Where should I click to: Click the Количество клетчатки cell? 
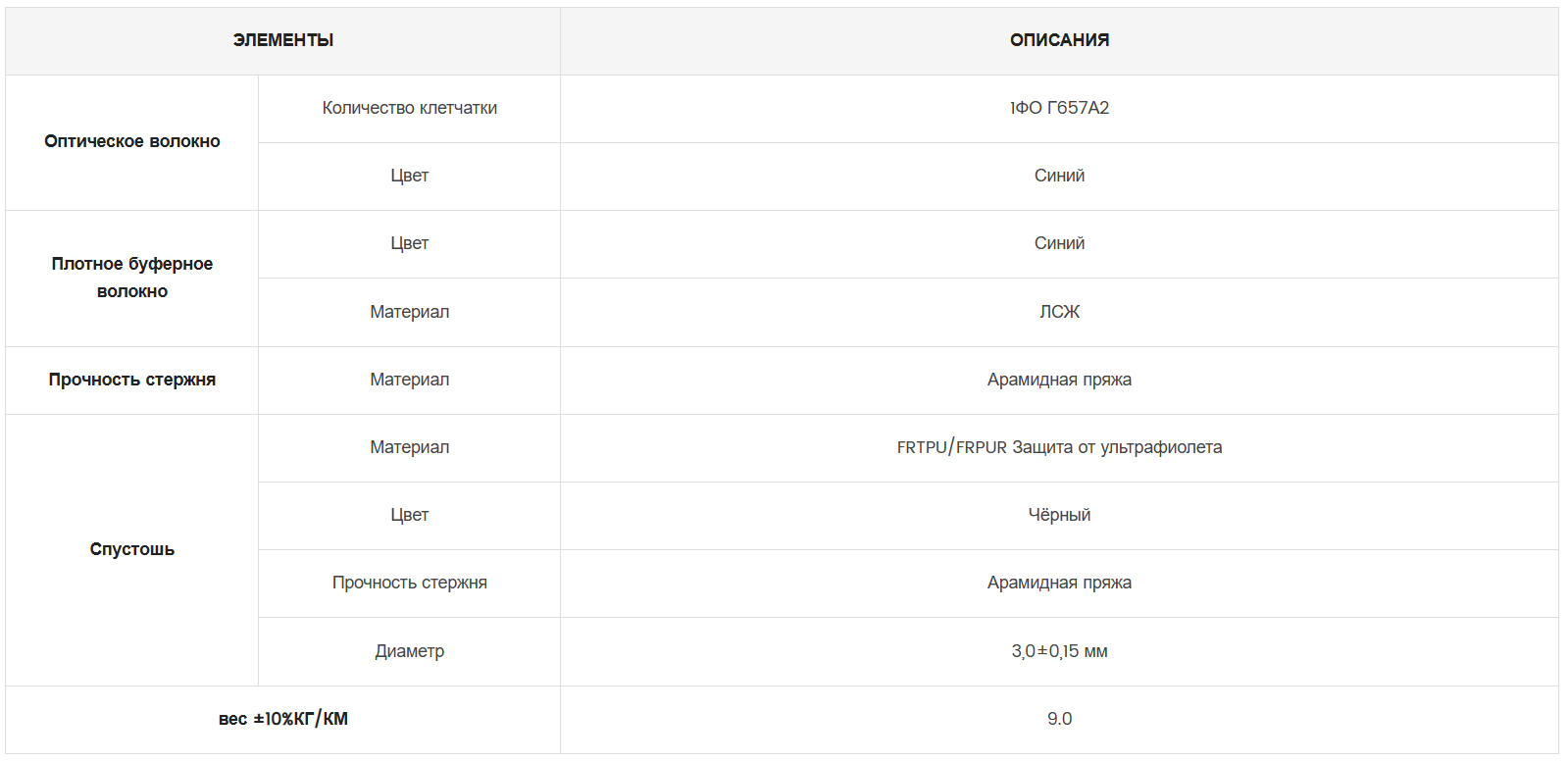click(x=409, y=108)
